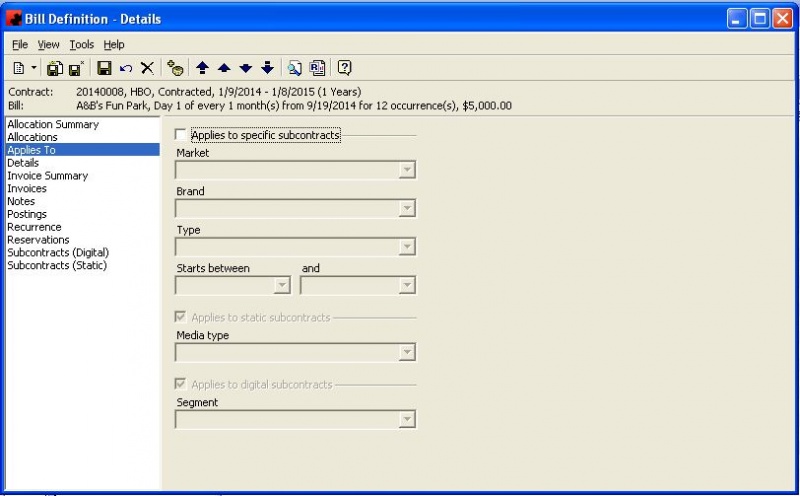Expand the Brand dropdown list
Image resolution: width=800 pixels, height=496 pixels.
[406, 209]
